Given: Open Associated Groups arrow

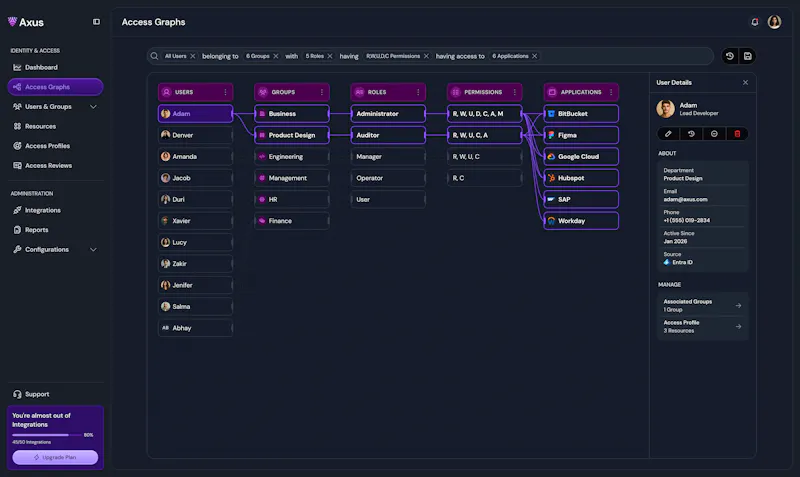Looking at the screenshot, I should pyautogui.click(x=738, y=306).
